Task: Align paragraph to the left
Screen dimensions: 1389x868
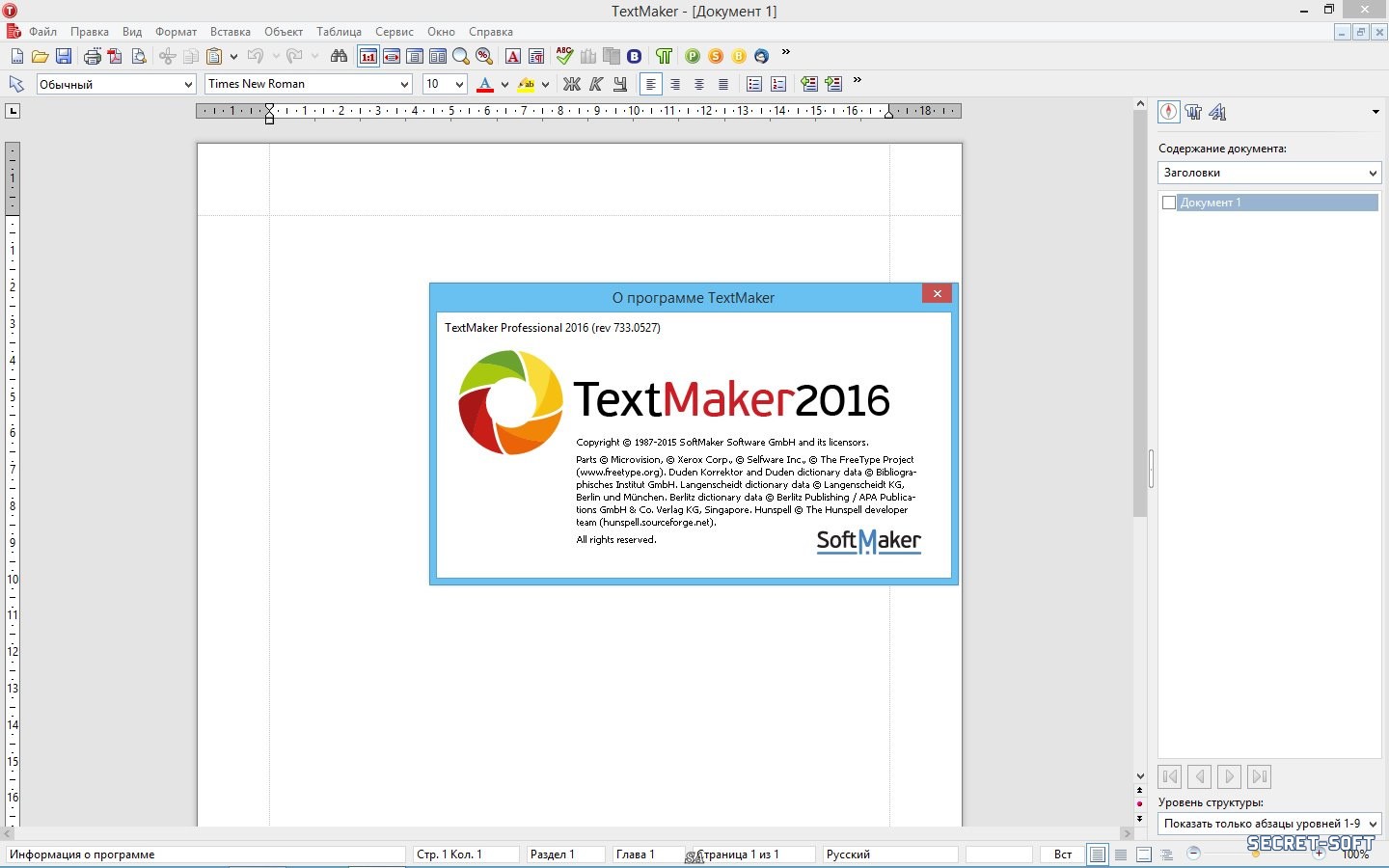Action: click(651, 84)
